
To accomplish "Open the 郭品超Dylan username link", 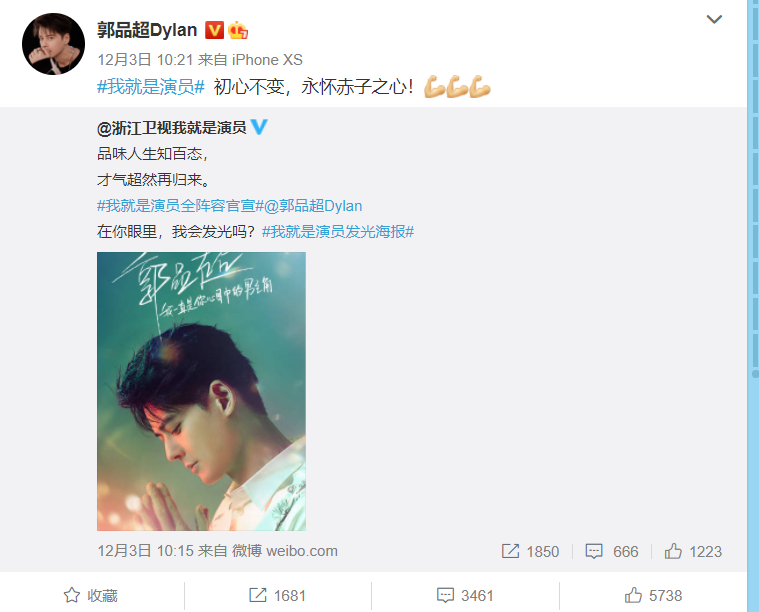I will [x=147, y=30].
